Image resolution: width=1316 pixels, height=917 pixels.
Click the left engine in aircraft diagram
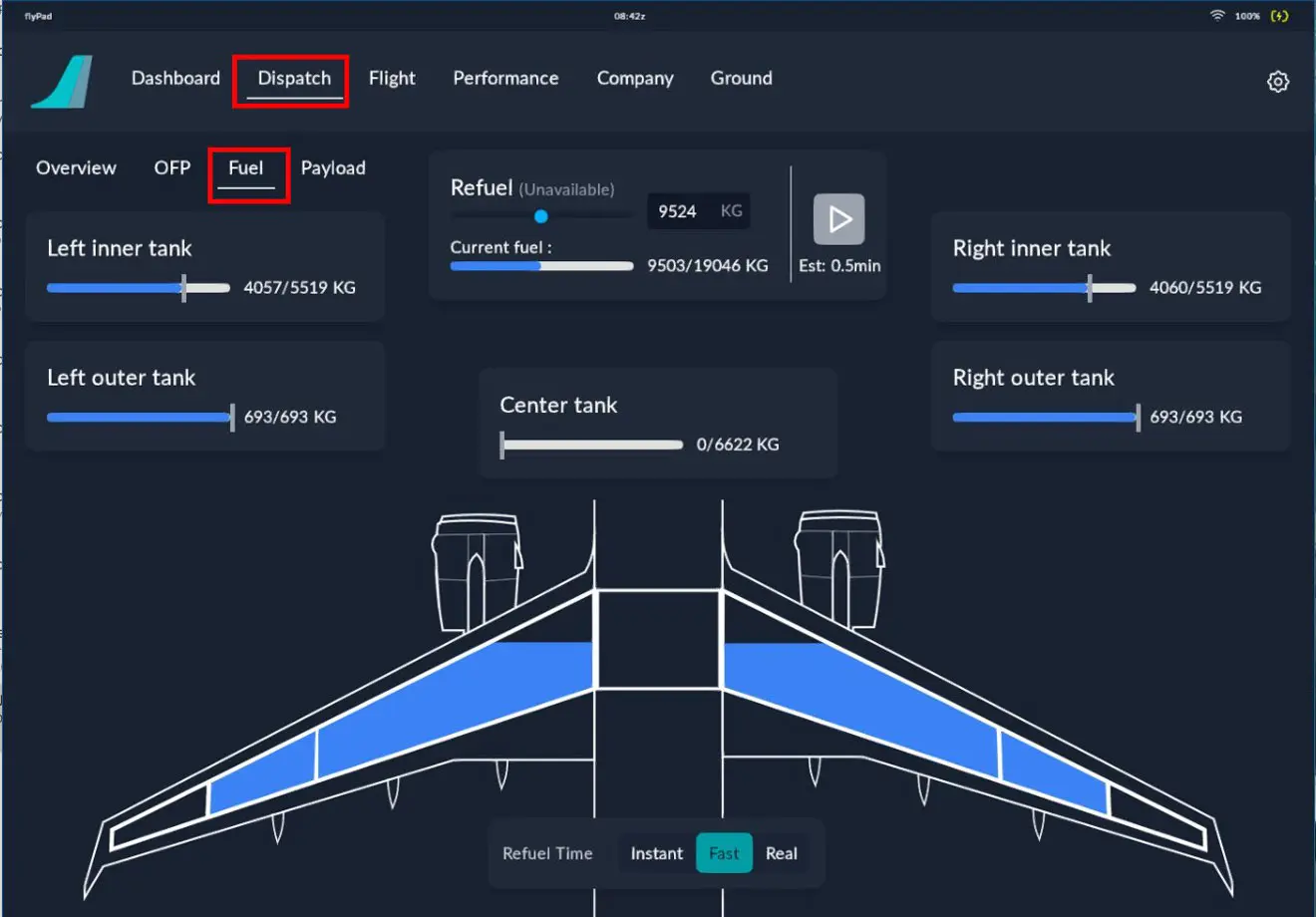[476, 568]
